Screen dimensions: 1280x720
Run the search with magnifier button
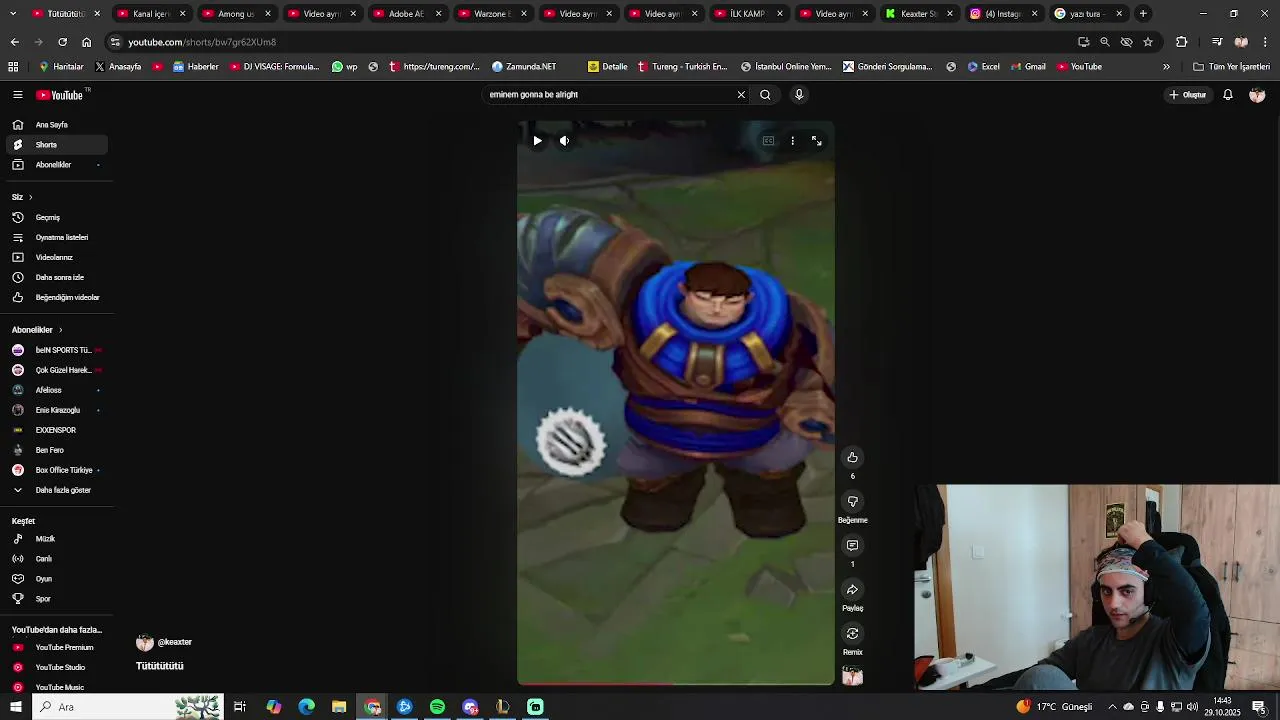(x=765, y=95)
